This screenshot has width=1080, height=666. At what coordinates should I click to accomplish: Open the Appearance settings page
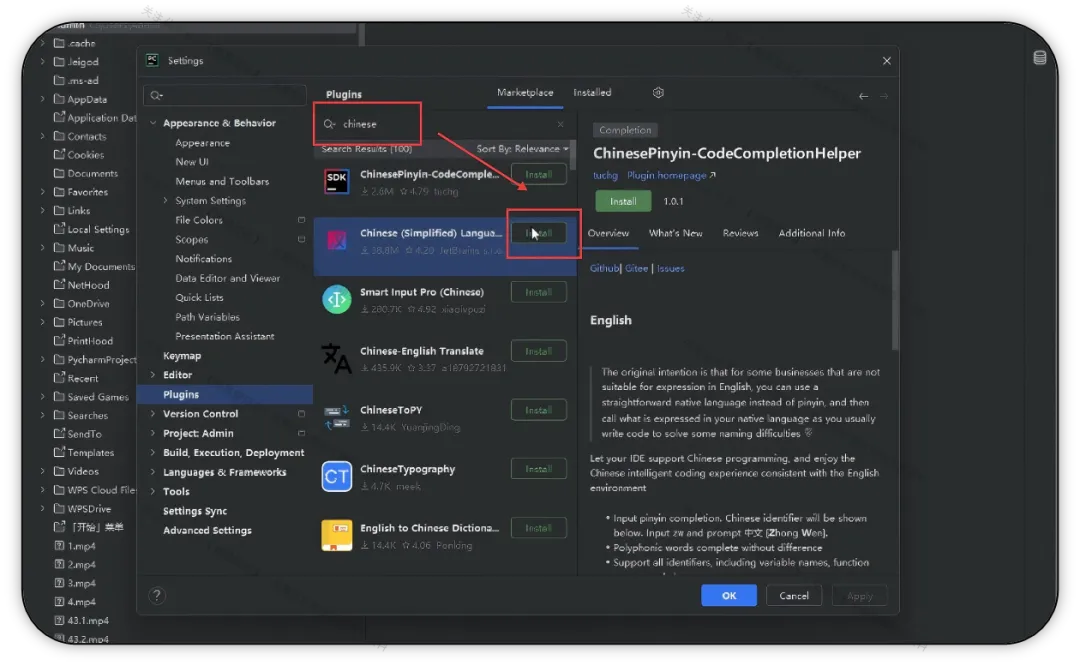coord(202,143)
